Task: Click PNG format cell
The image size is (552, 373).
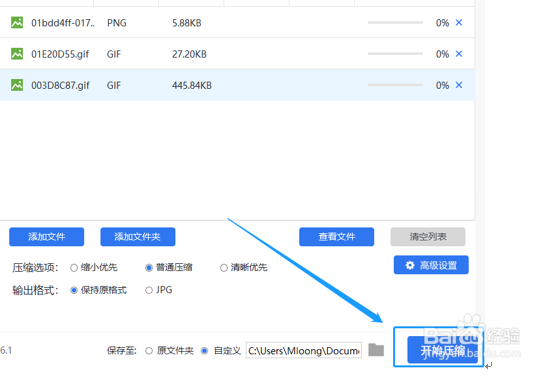Action: [x=117, y=23]
